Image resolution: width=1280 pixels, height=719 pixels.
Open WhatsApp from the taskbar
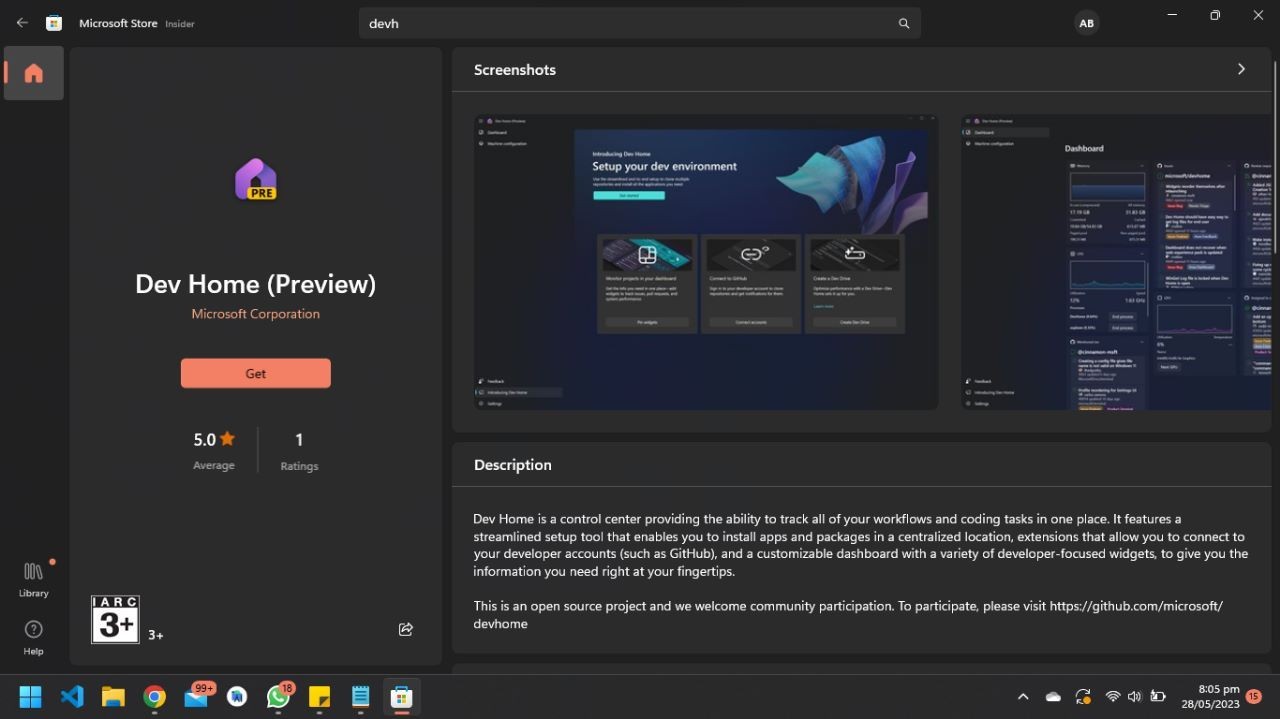click(x=279, y=697)
